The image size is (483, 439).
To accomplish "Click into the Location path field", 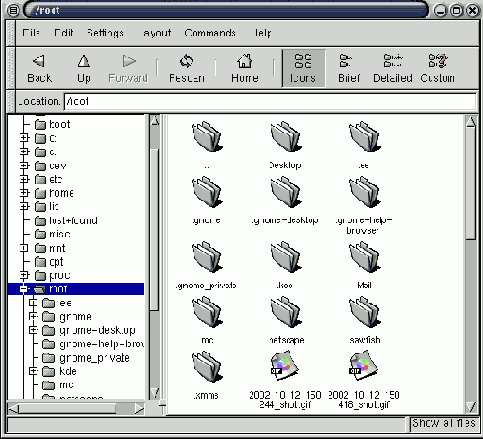I will (270, 101).
